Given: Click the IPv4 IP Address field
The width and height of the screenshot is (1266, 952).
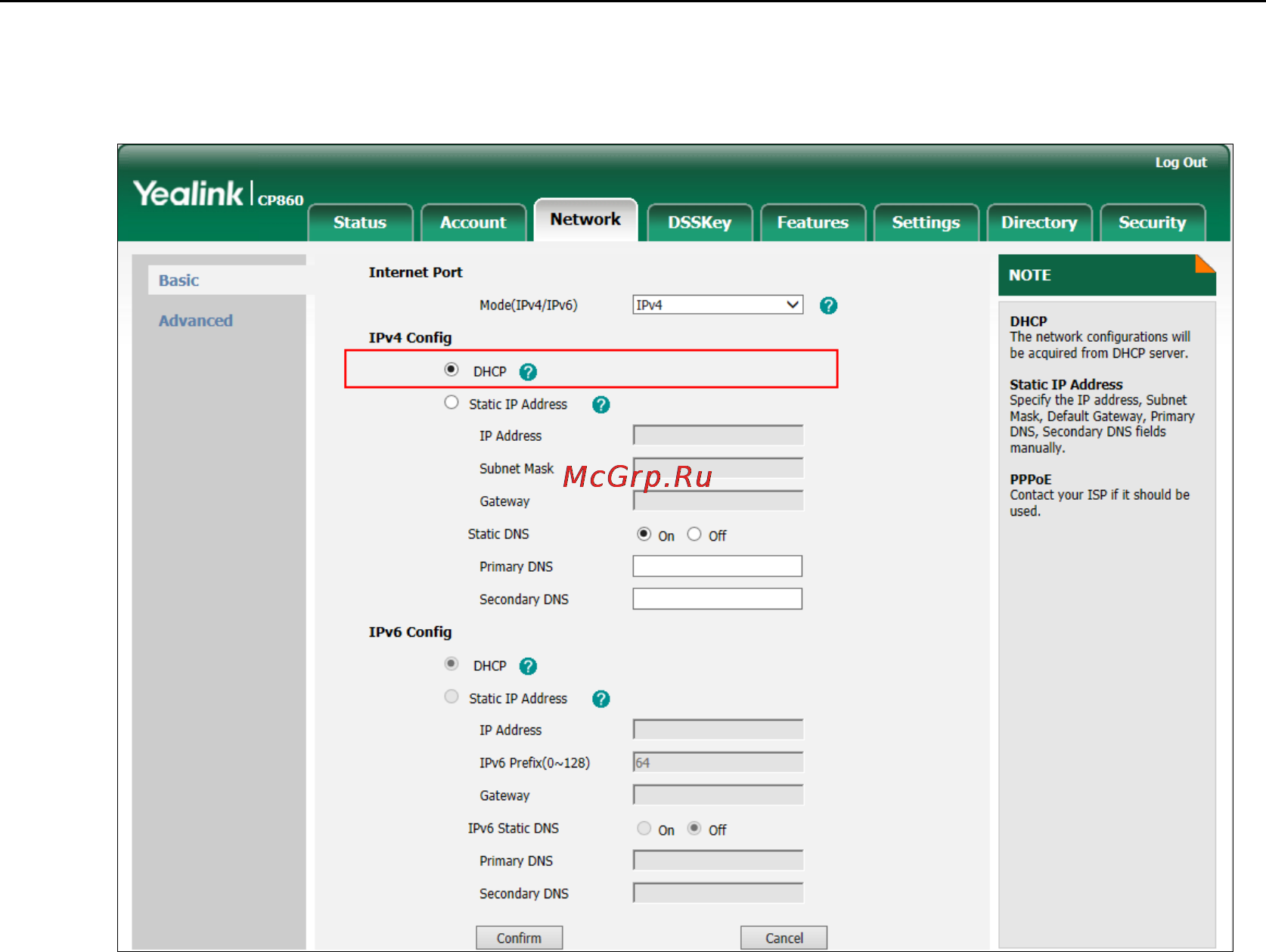Looking at the screenshot, I should [x=718, y=436].
